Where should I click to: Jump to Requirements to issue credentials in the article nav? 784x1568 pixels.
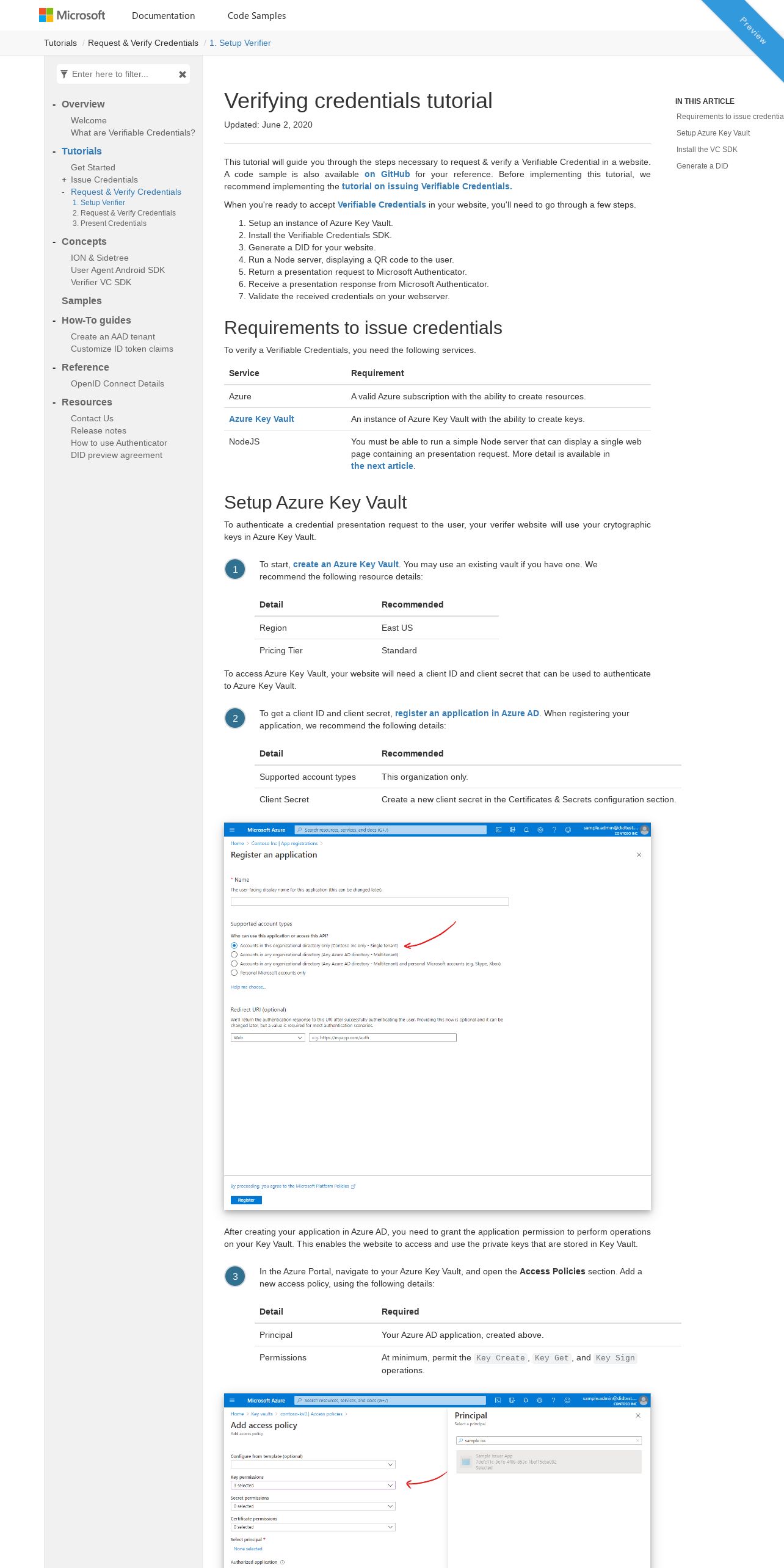(730, 117)
